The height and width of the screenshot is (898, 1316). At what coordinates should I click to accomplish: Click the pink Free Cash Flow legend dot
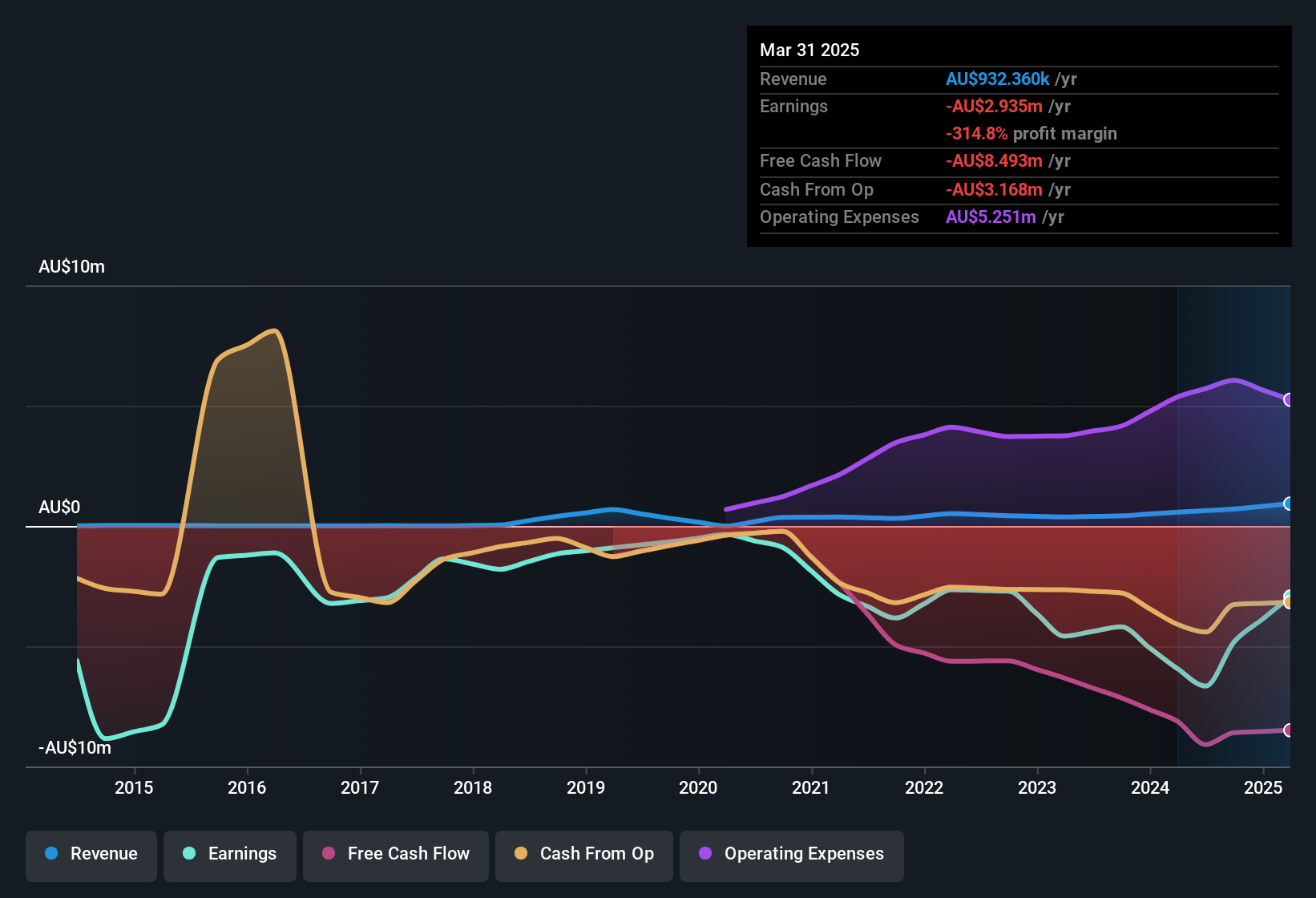click(329, 853)
